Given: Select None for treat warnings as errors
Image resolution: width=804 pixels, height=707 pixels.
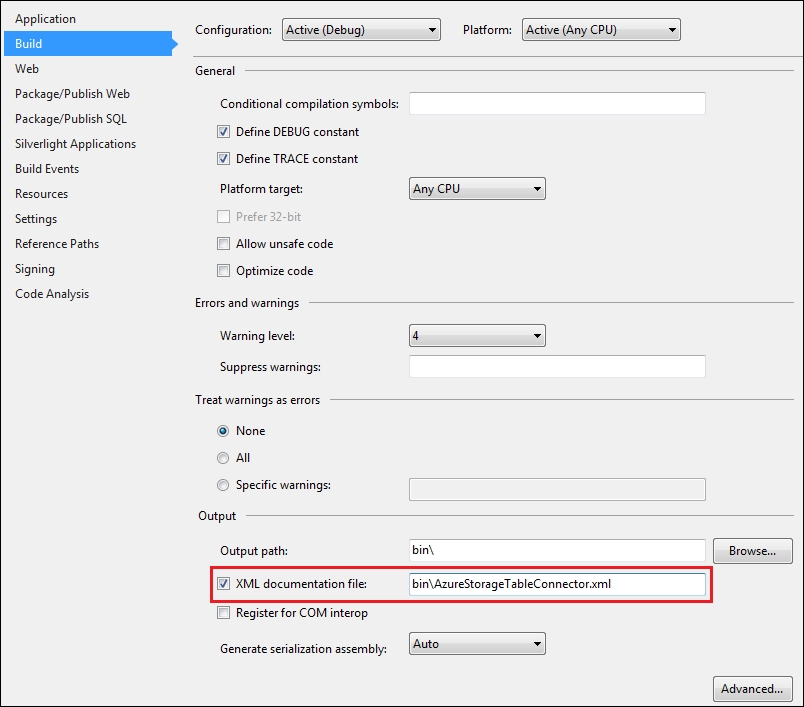Looking at the screenshot, I should [223, 431].
